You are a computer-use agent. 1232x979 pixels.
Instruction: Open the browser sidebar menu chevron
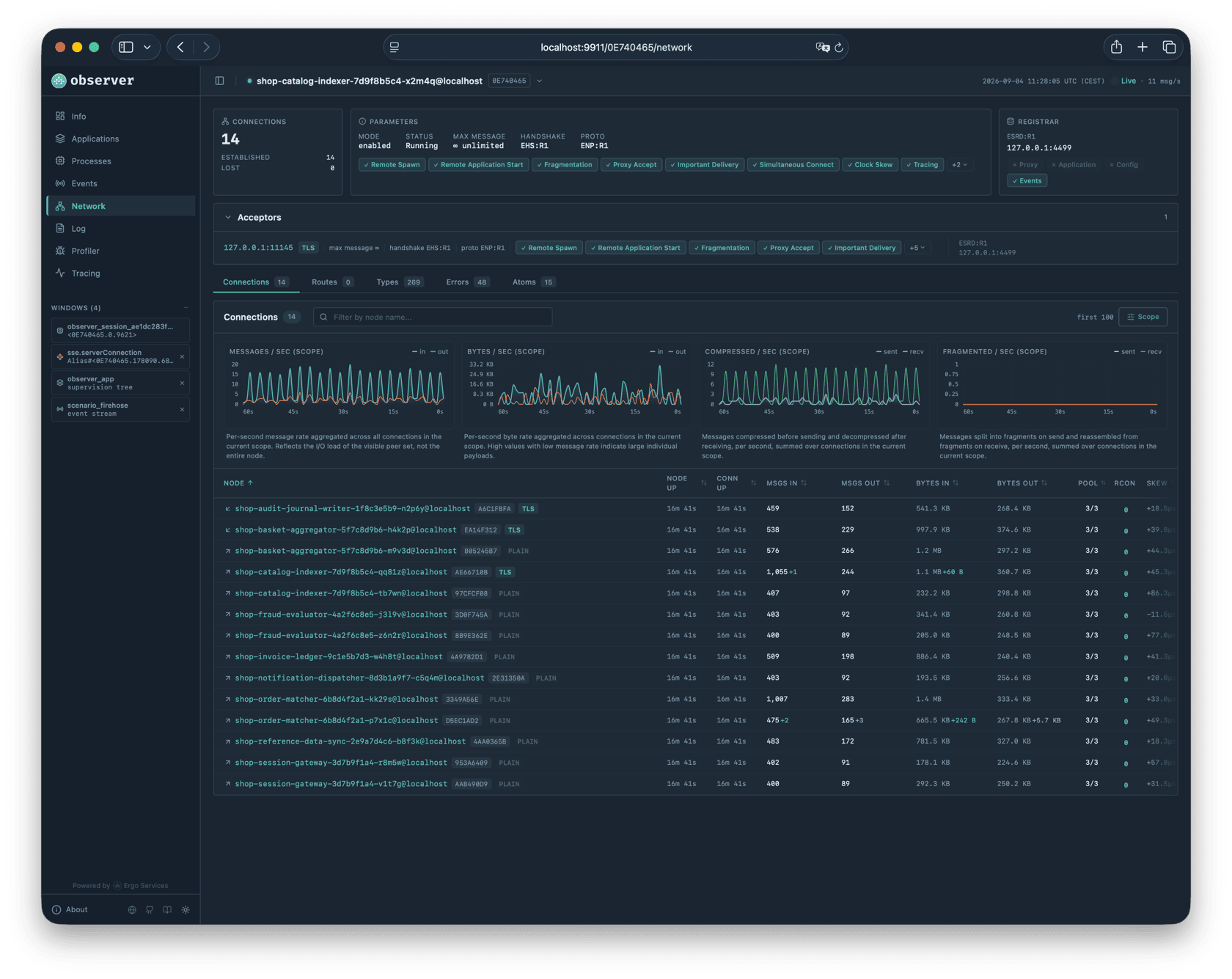click(x=147, y=47)
